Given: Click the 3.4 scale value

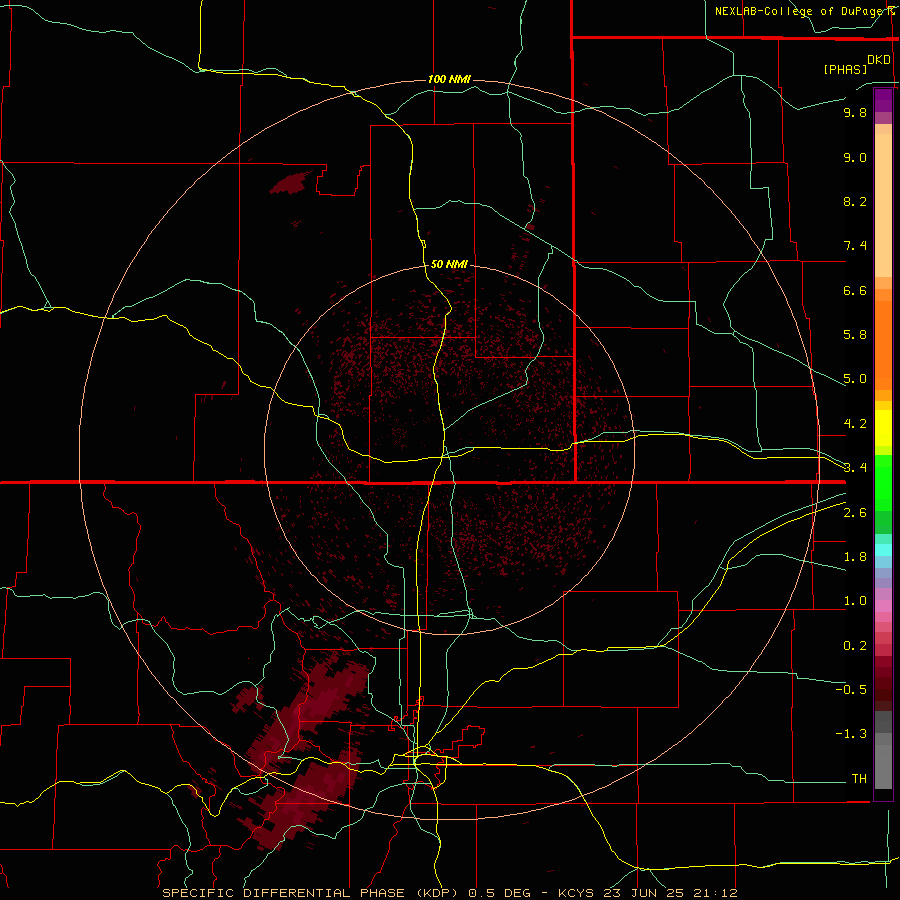Looking at the screenshot, I should point(855,468).
